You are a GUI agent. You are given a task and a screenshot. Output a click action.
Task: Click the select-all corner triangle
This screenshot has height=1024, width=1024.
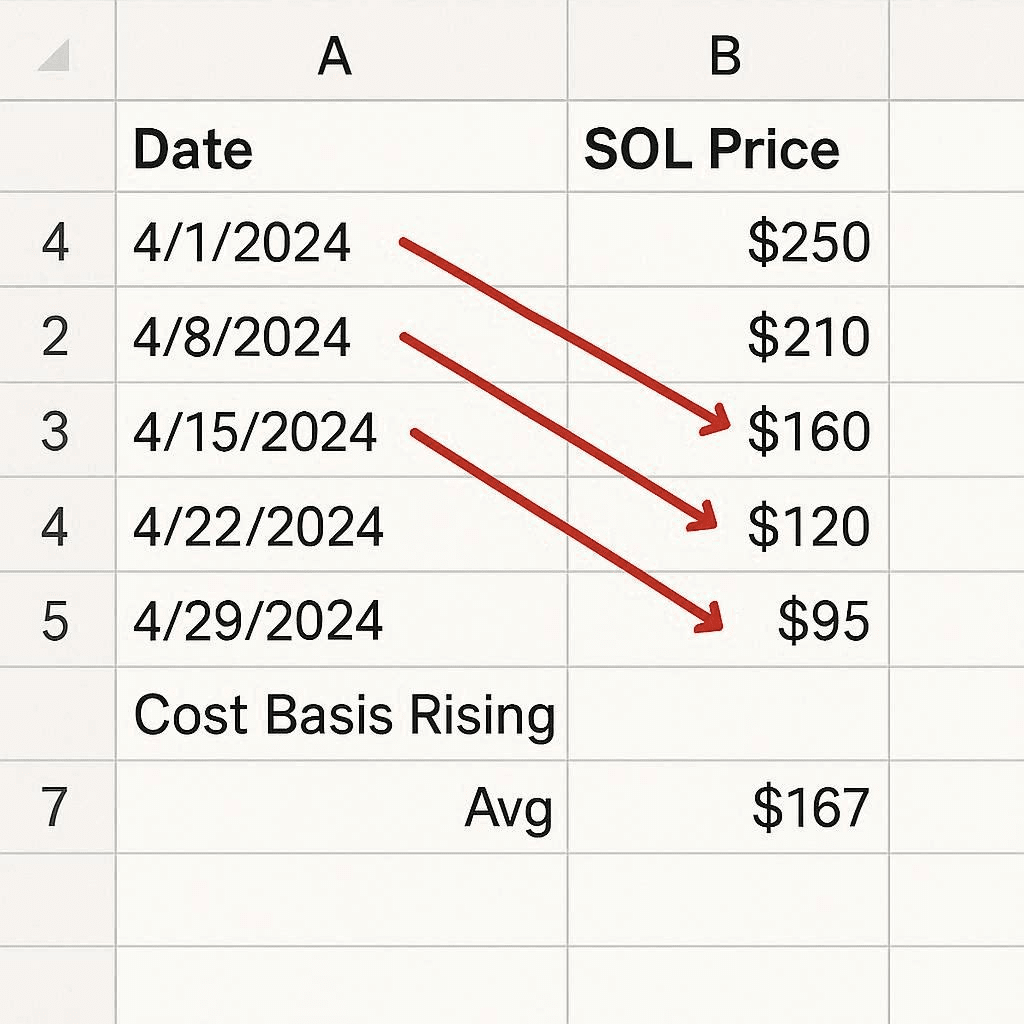[52, 59]
